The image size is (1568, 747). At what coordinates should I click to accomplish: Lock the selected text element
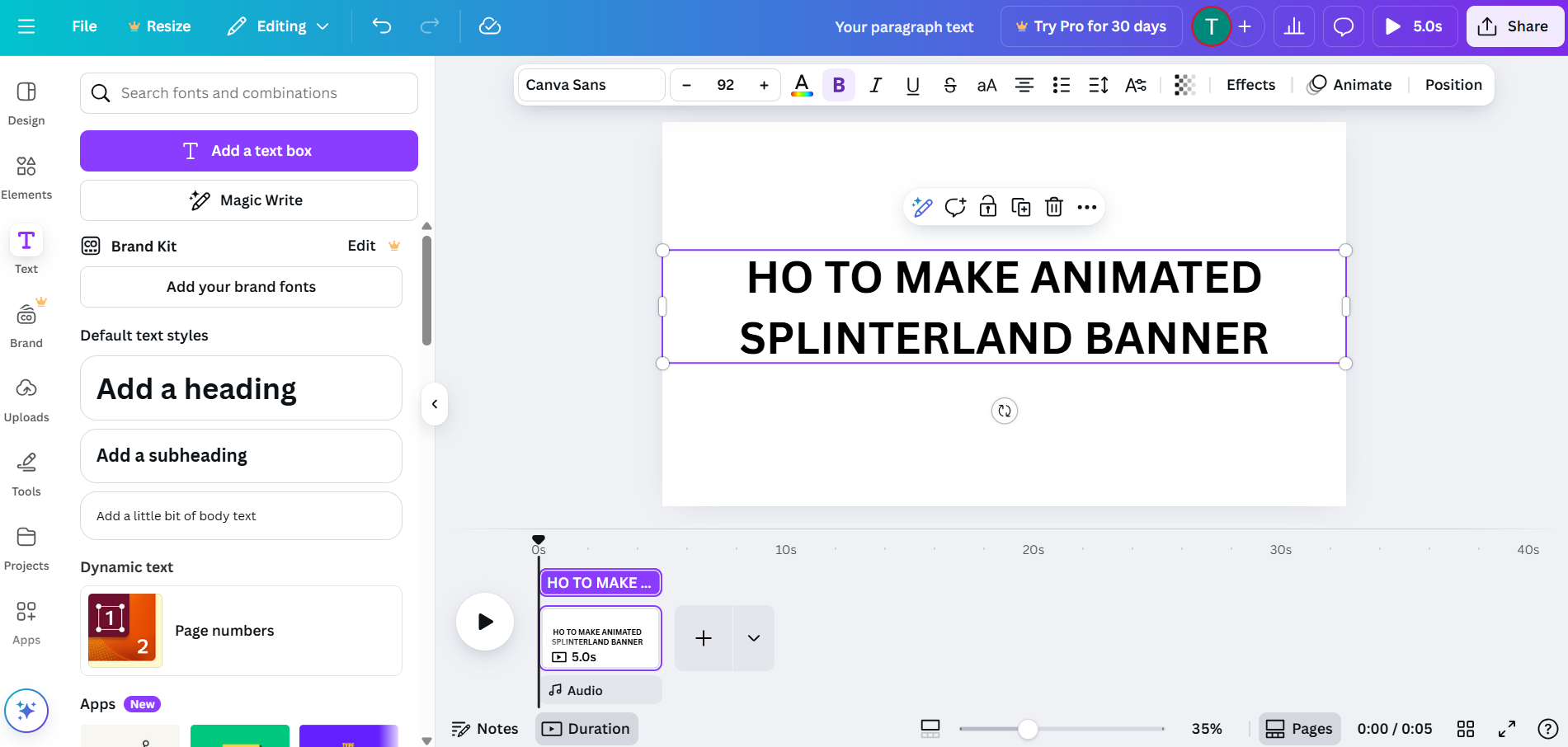(x=988, y=207)
